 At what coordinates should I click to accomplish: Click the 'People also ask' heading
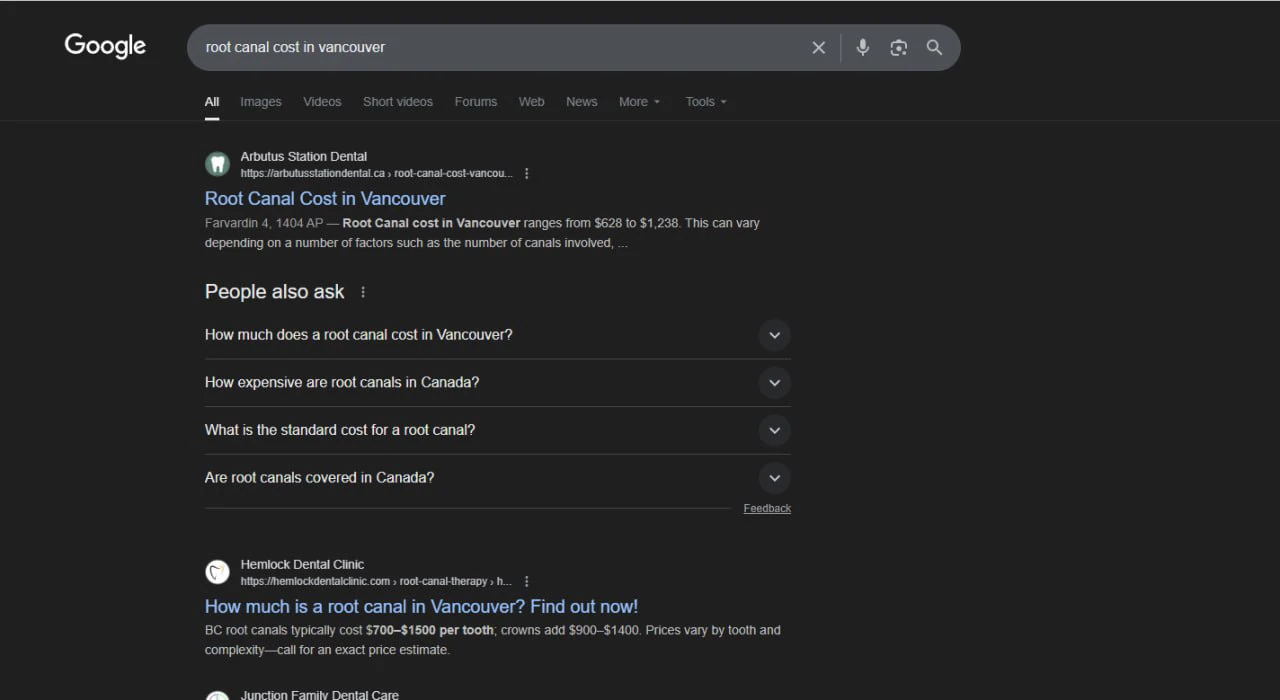(x=275, y=292)
